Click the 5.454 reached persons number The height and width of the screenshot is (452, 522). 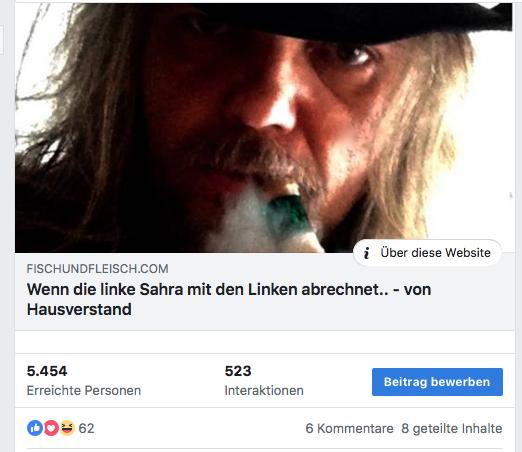(47, 371)
